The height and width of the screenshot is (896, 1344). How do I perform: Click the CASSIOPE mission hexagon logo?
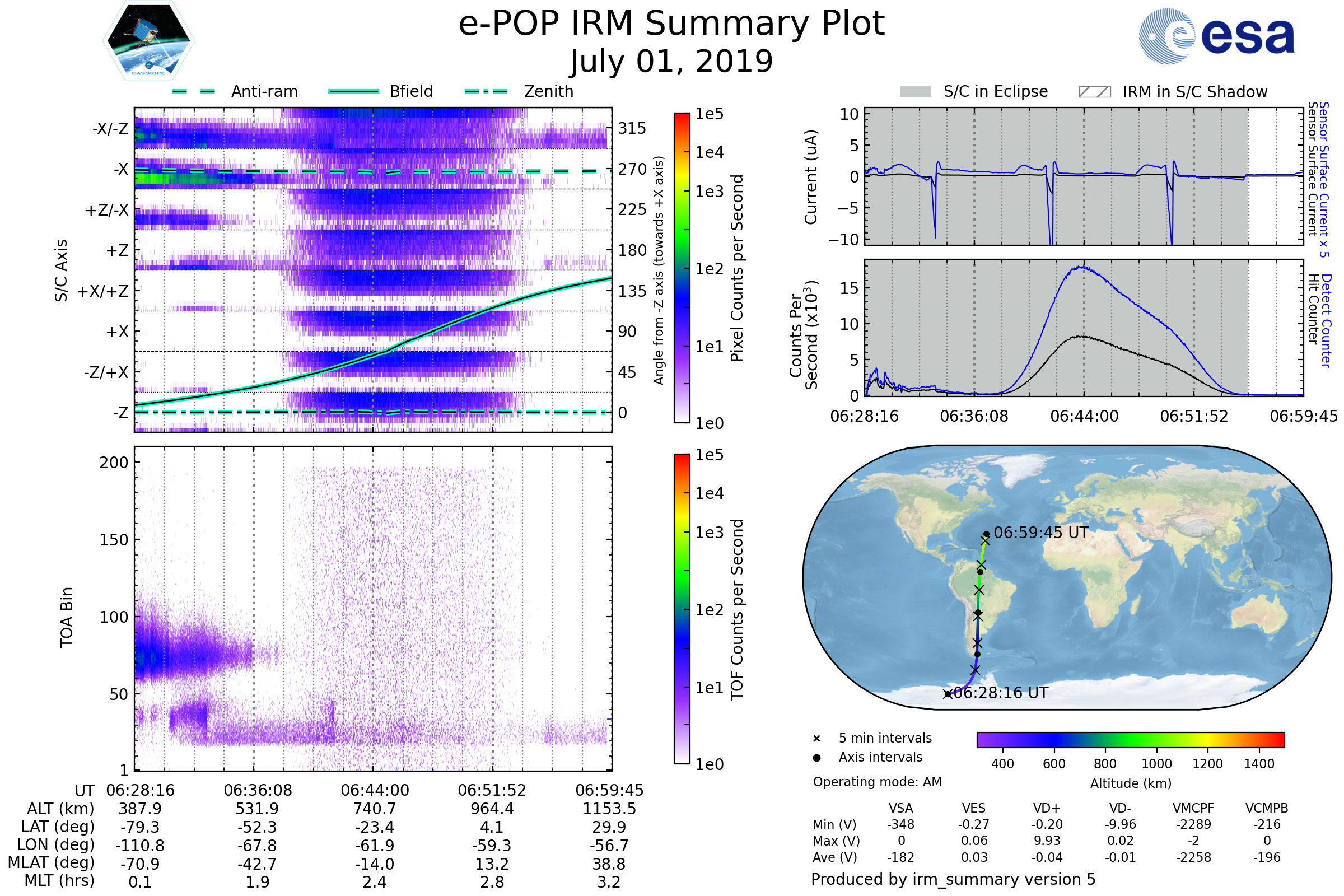(x=148, y=41)
